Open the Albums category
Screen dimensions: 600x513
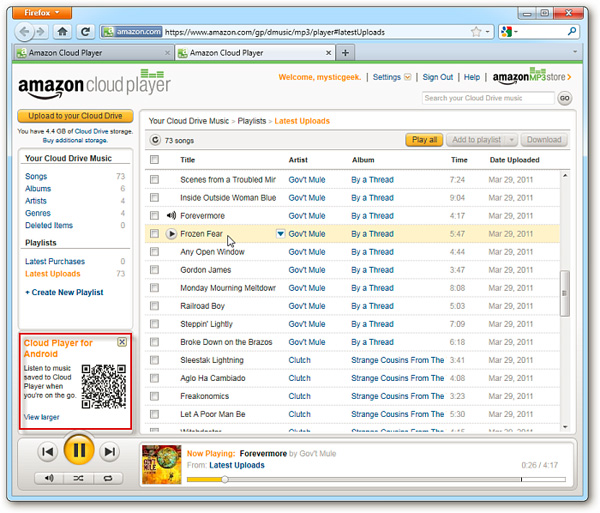point(38,189)
